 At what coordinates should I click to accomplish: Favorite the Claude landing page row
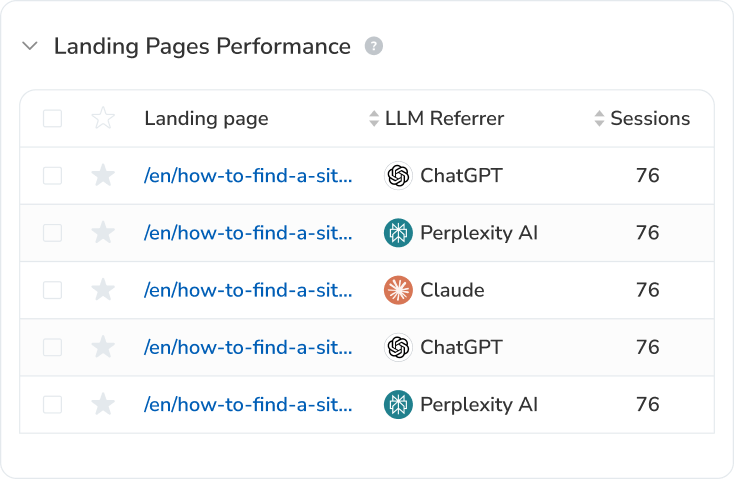(x=103, y=290)
